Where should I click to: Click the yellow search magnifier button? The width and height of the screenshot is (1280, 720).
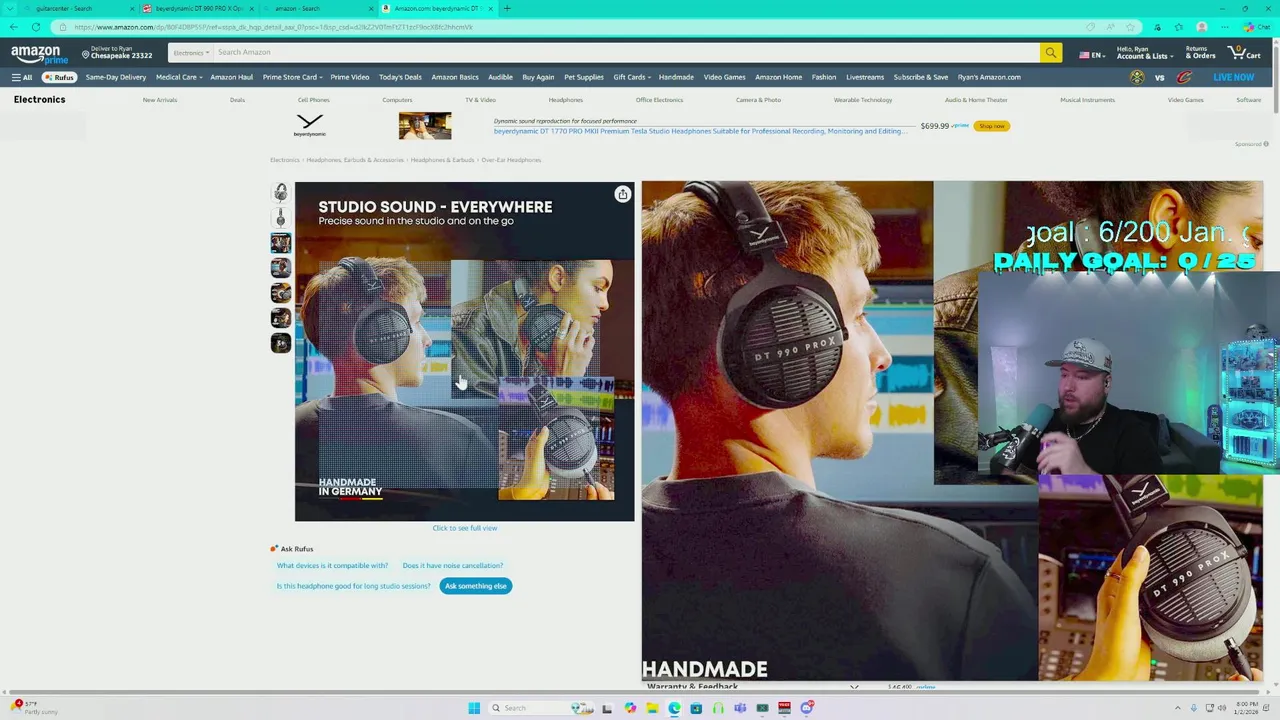pos(1050,53)
